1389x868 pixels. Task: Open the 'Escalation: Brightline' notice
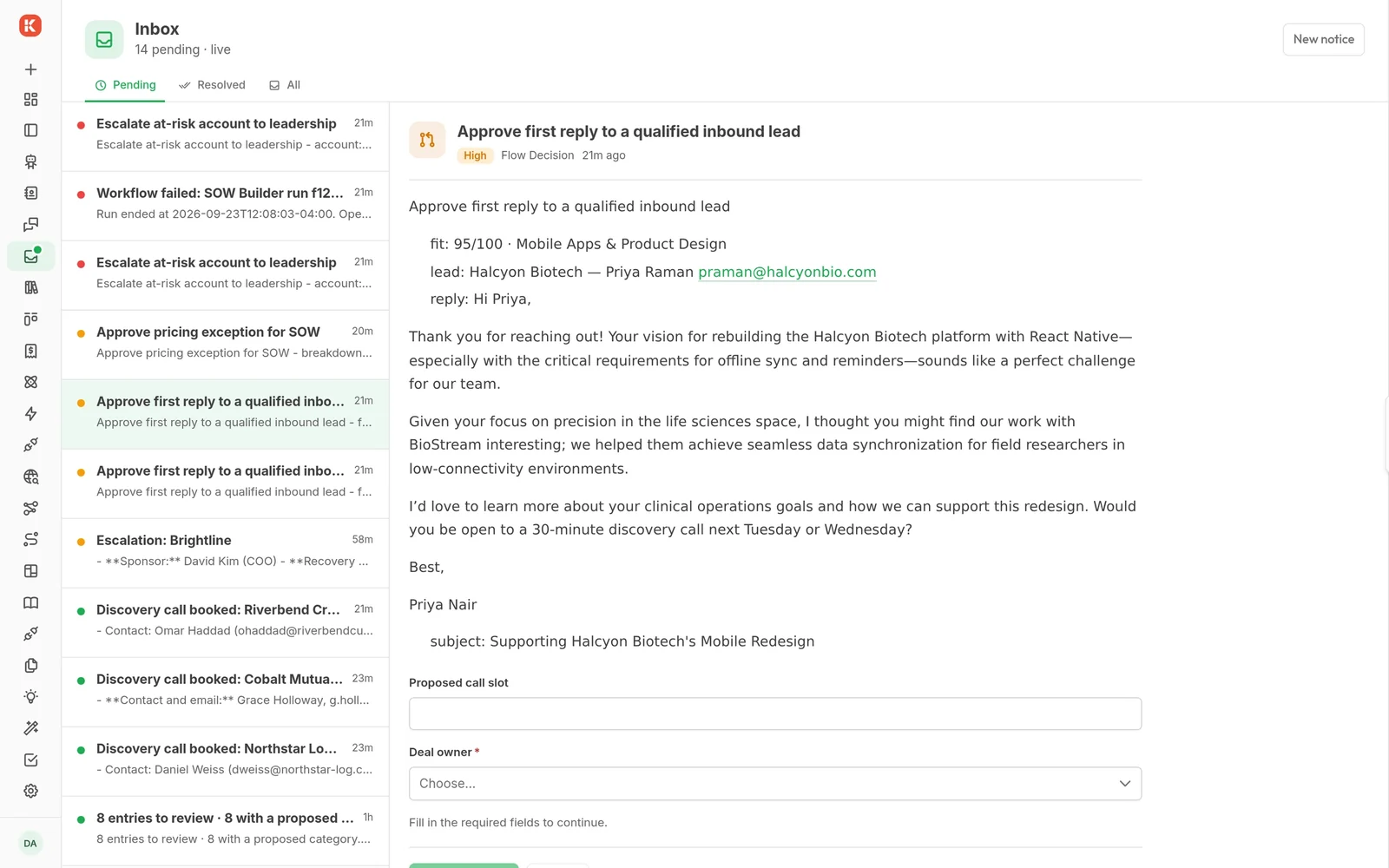(226, 553)
